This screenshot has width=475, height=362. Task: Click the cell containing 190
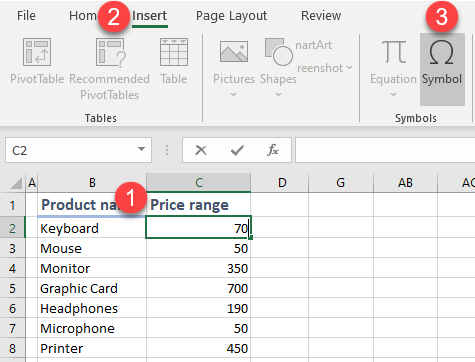click(x=199, y=309)
